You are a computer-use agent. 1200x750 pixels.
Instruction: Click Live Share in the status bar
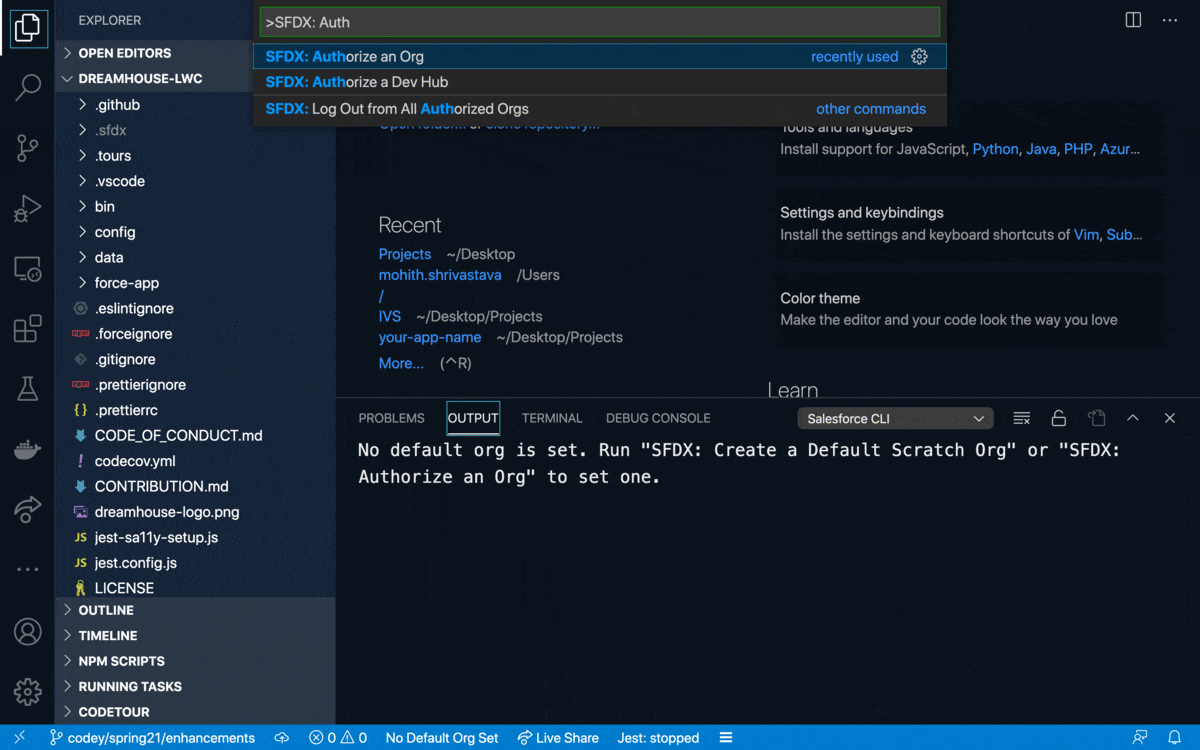click(x=558, y=738)
